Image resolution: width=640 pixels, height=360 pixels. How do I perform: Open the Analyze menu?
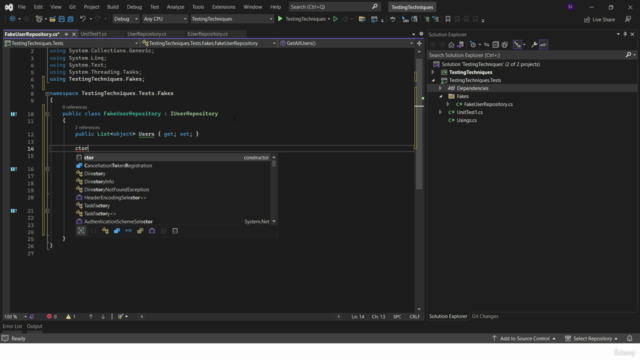[x=176, y=7]
